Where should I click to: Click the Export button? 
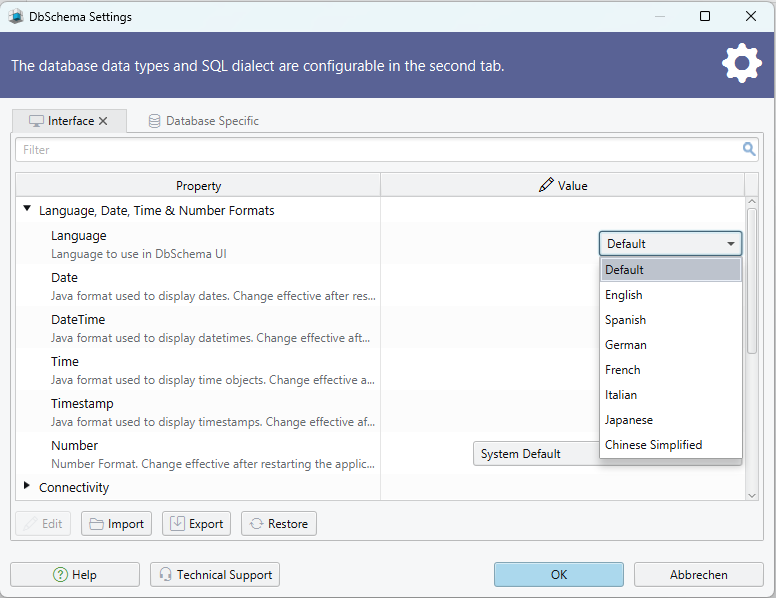click(x=196, y=524)
